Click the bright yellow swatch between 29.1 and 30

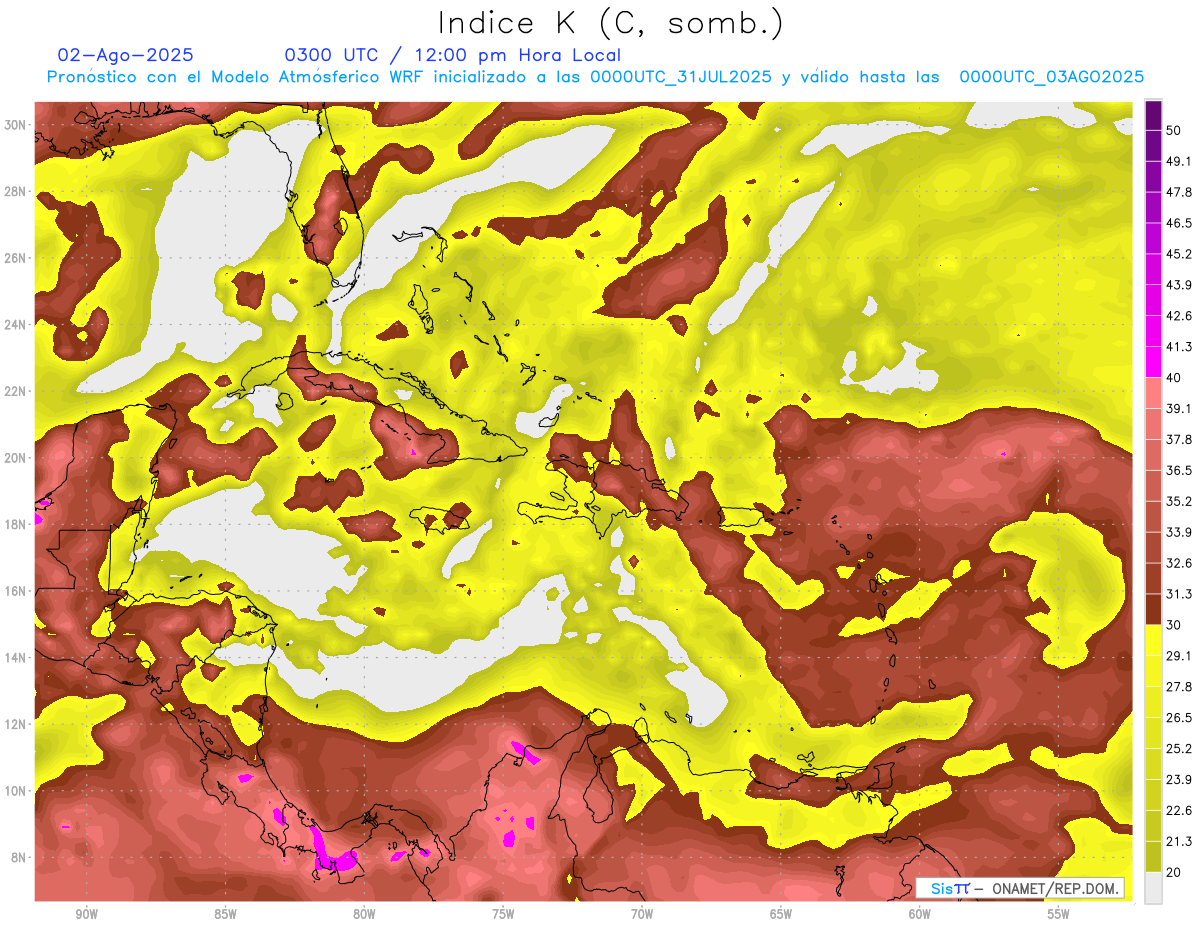click(1153, 640)
